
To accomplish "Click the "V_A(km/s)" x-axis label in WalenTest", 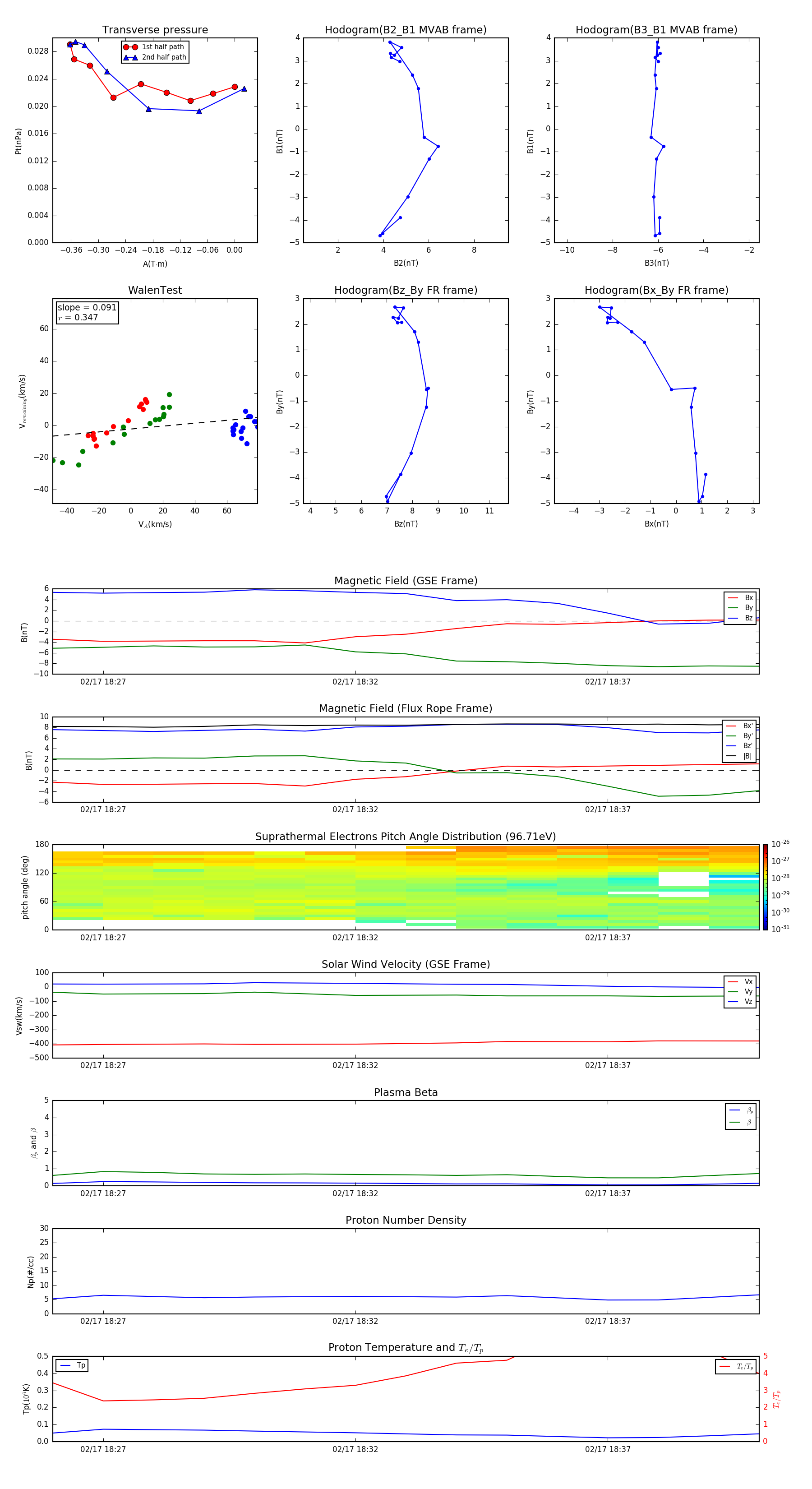I will click(x=155, y=525).
